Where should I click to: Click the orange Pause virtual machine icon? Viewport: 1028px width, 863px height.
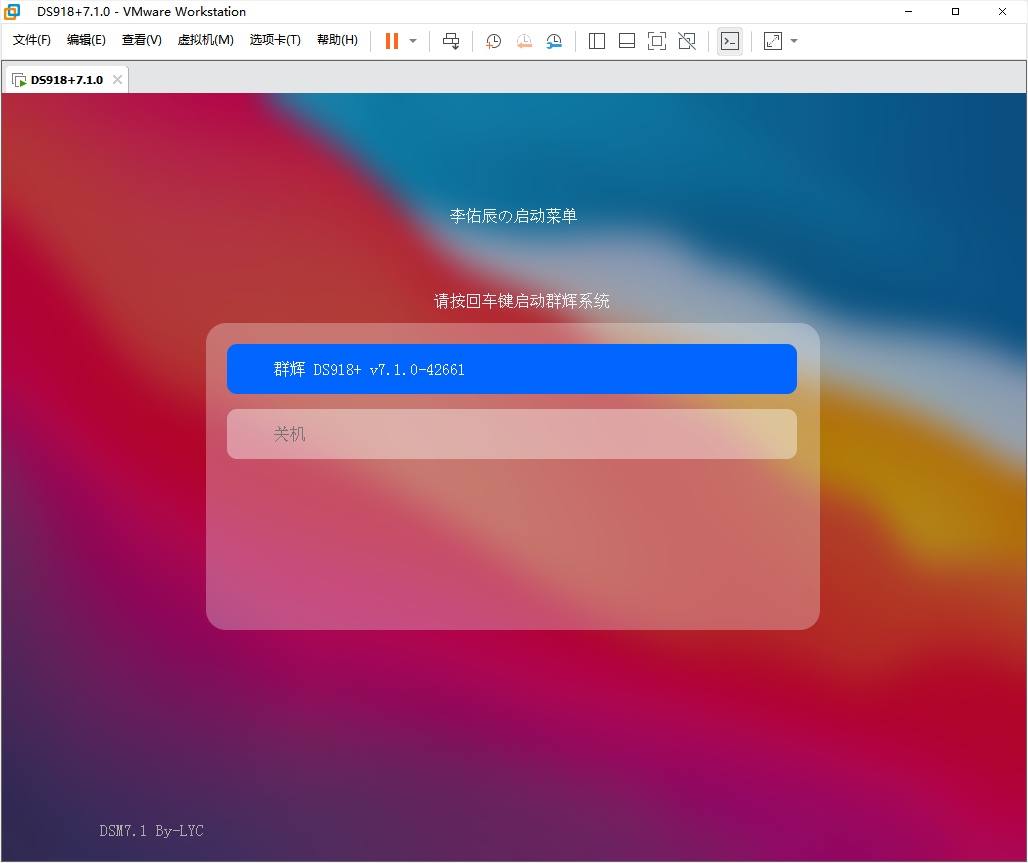[x=392, y=41]
